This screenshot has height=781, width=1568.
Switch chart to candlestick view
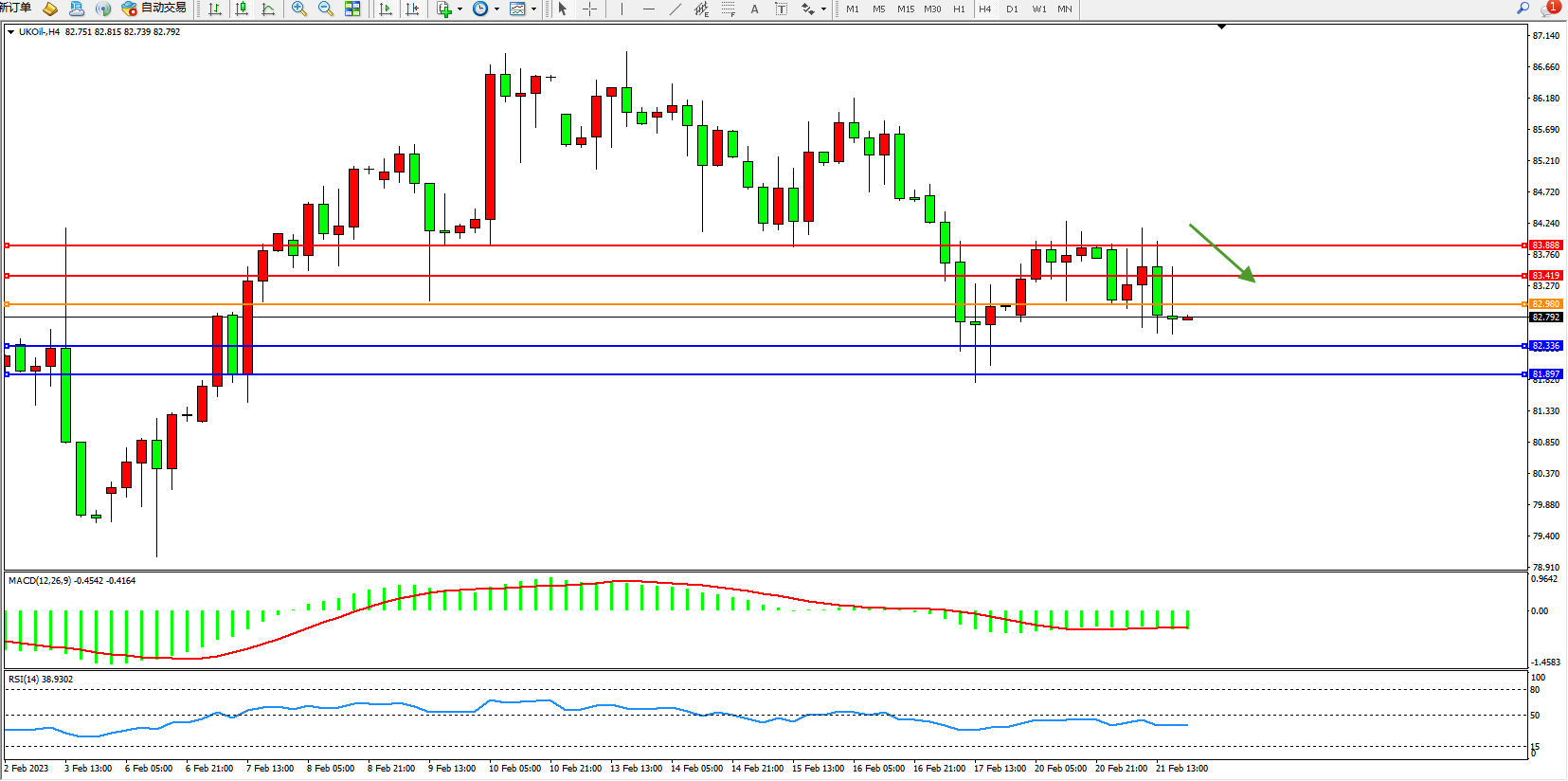(x=242, y=9)
